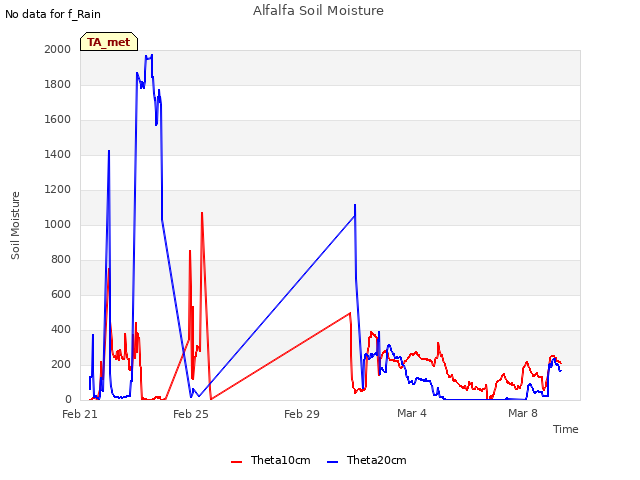Click the 200 y-axis tick label
The width and height of the screenshot is (640, 480).
pos(61,365)
